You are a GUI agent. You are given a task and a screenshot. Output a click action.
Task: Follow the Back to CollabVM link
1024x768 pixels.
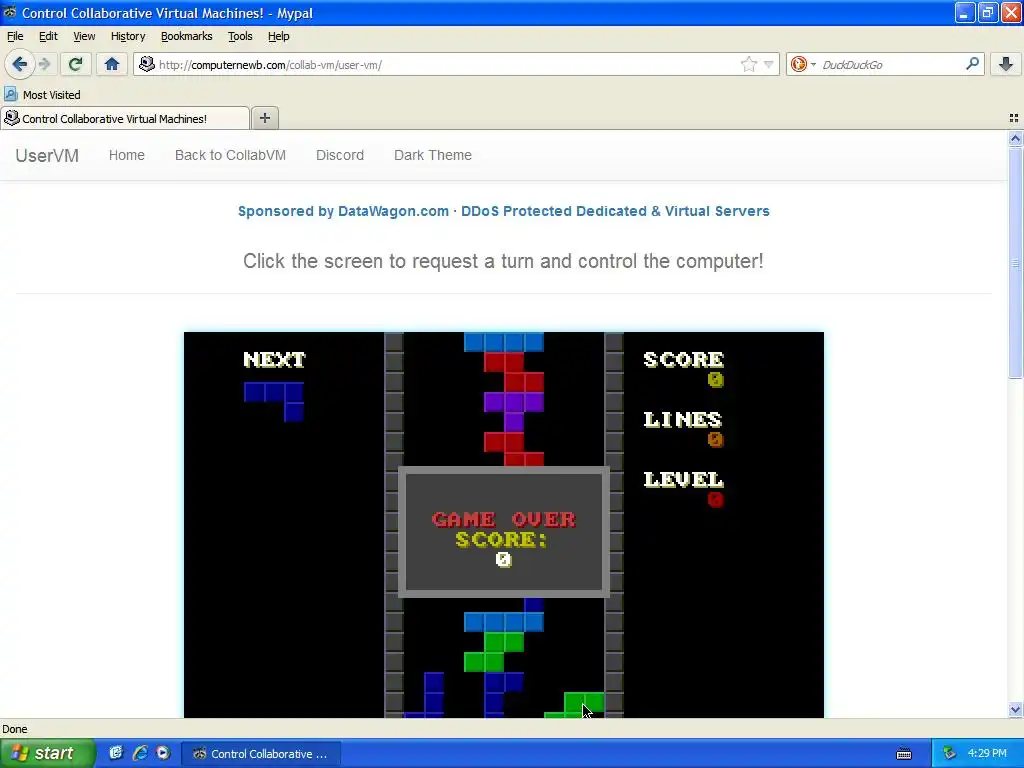[231, 155]
